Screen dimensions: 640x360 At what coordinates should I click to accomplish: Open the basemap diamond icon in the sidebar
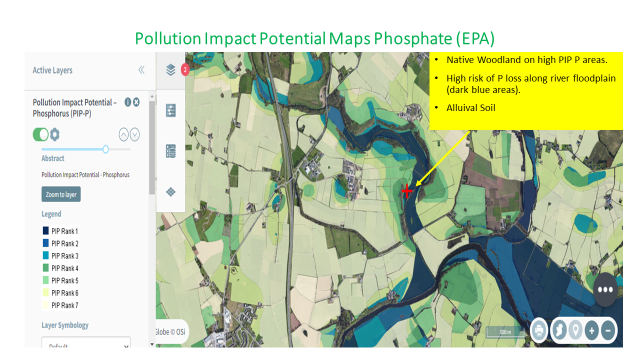[x=171, y=191]
